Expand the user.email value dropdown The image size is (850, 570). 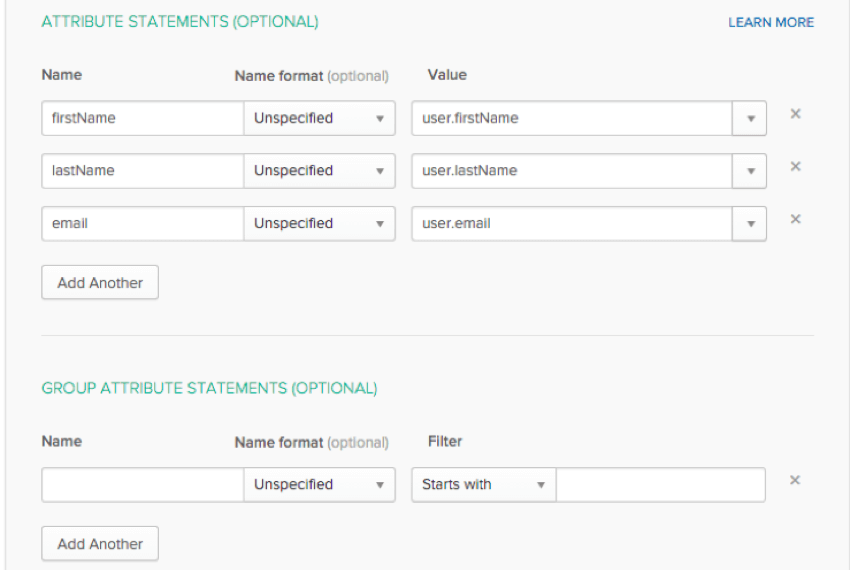750,224
